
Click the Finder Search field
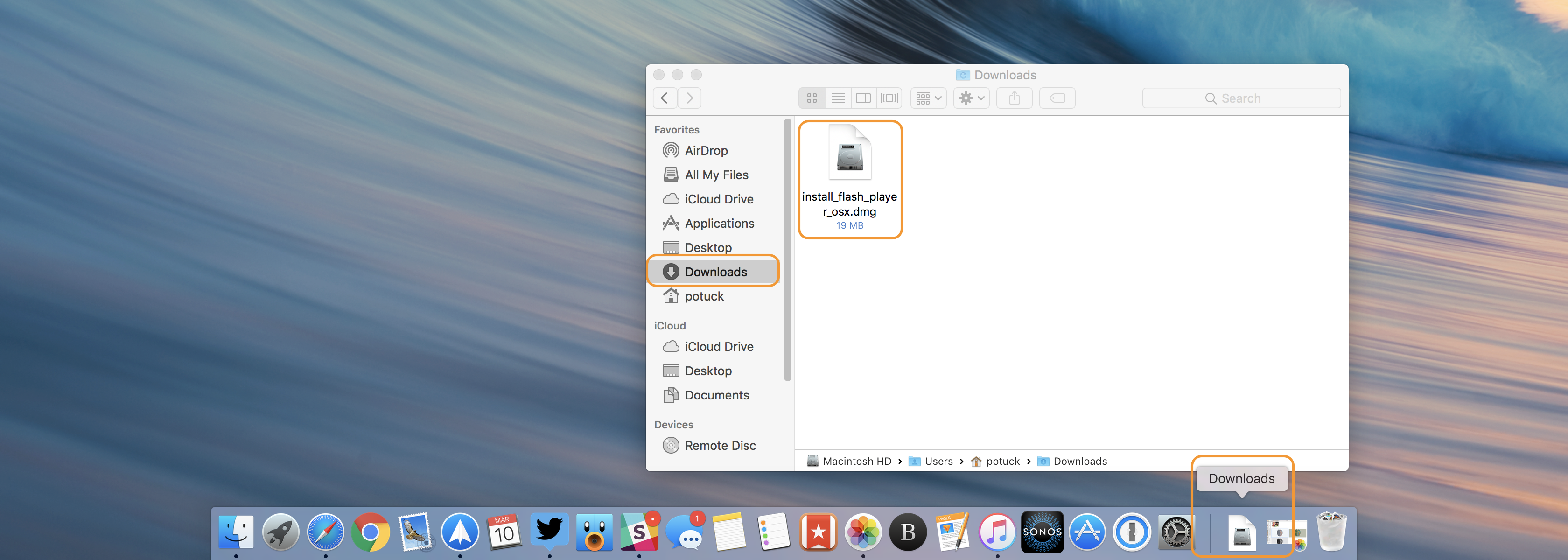click(1241, 98)
